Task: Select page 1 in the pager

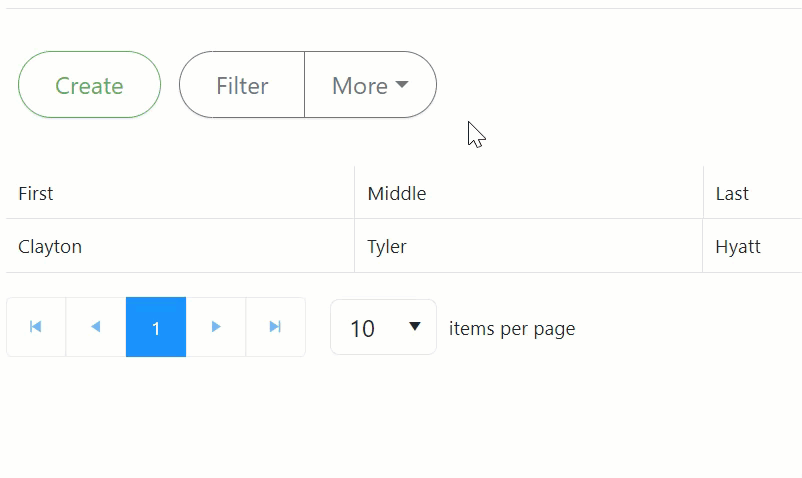Action: tap(156, 327)
